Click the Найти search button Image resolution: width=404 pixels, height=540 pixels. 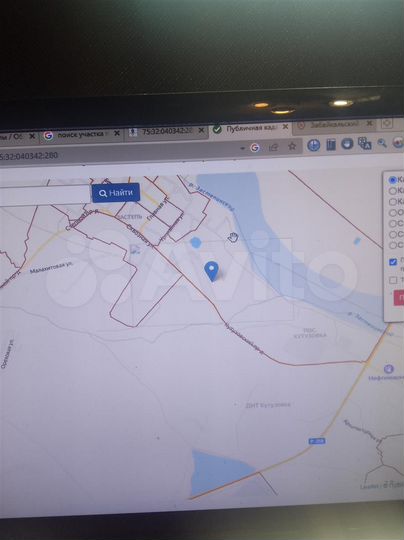click(116, 193)
